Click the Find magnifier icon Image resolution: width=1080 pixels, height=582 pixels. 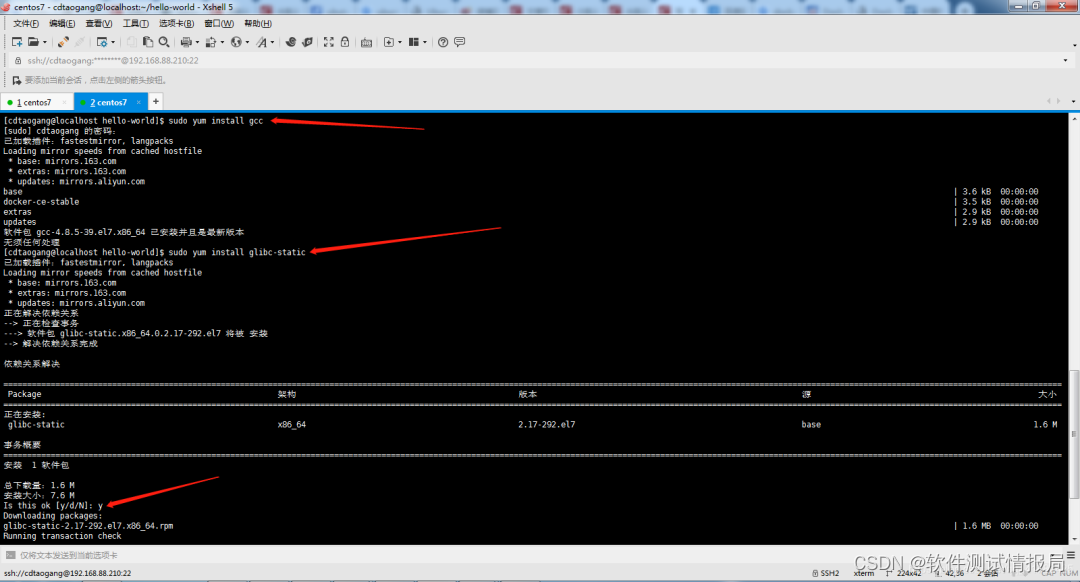[x=164, y=42]
